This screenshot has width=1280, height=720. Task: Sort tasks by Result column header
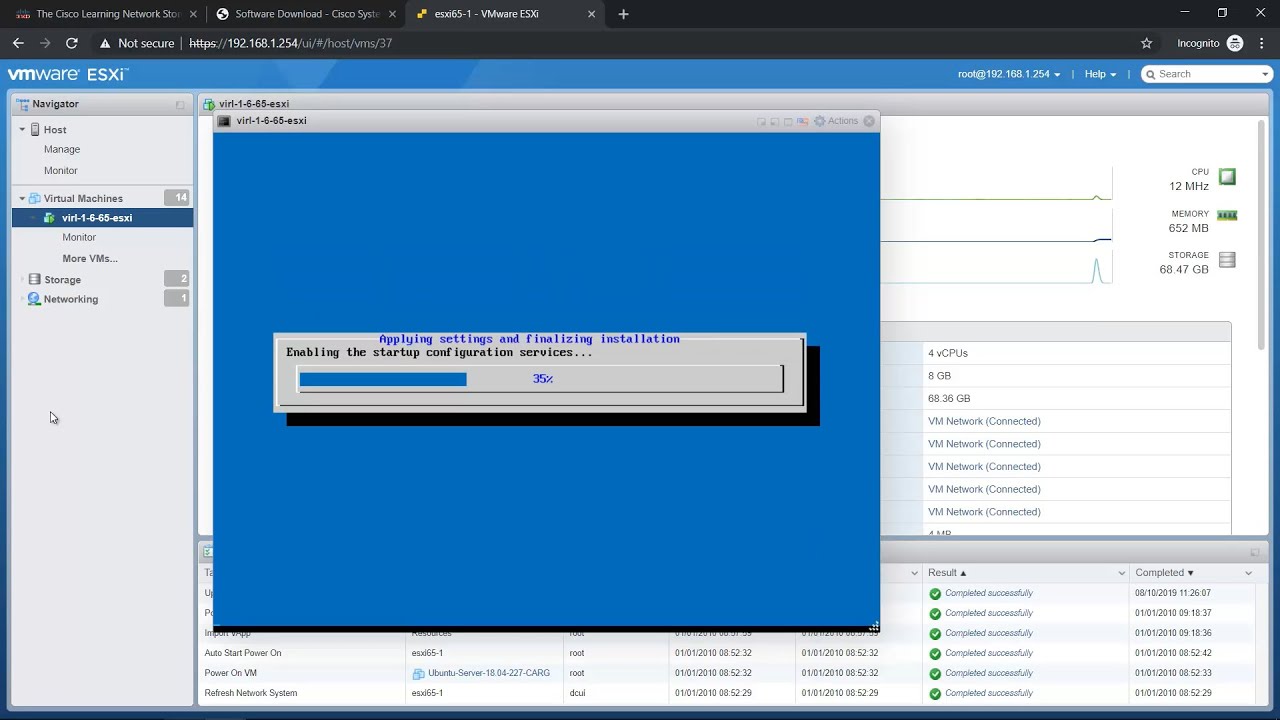click(x=947, y=573)
